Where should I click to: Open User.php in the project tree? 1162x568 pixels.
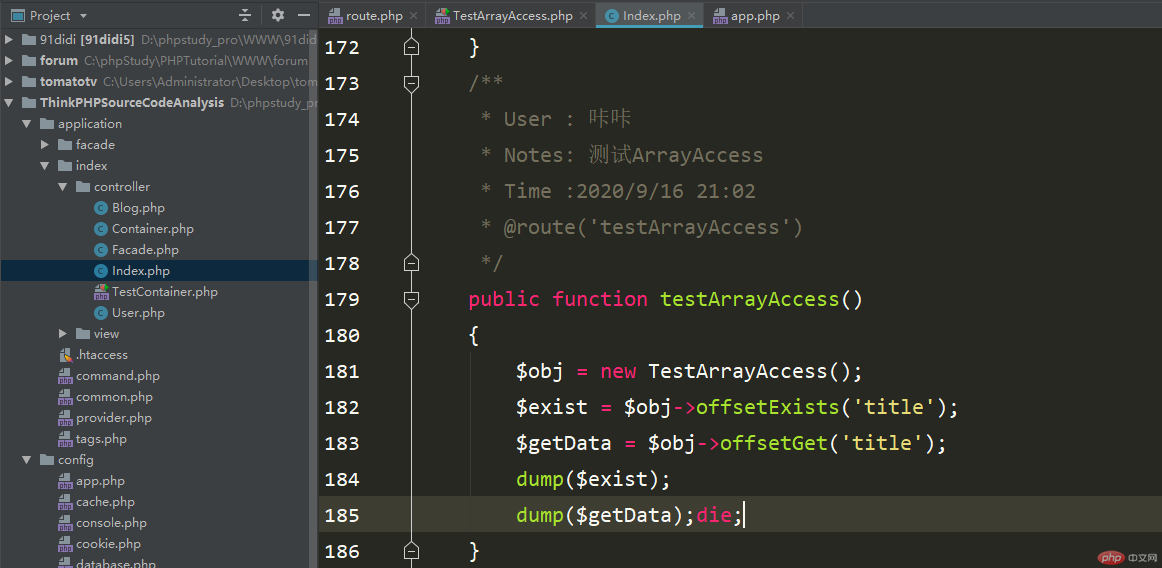[x=138, y=313]
